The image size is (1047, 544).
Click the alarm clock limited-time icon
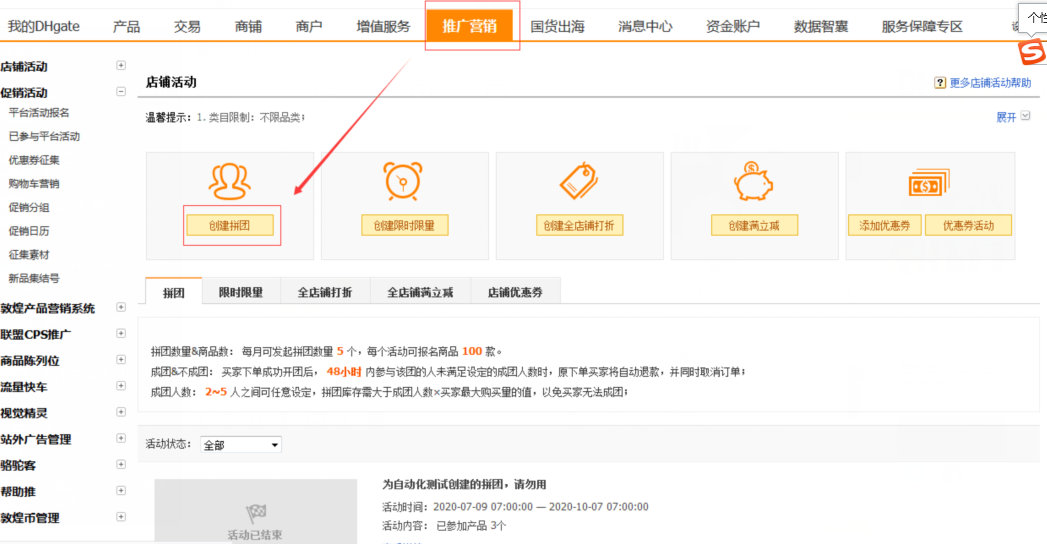pyautogui.click(x=403, y=181)
